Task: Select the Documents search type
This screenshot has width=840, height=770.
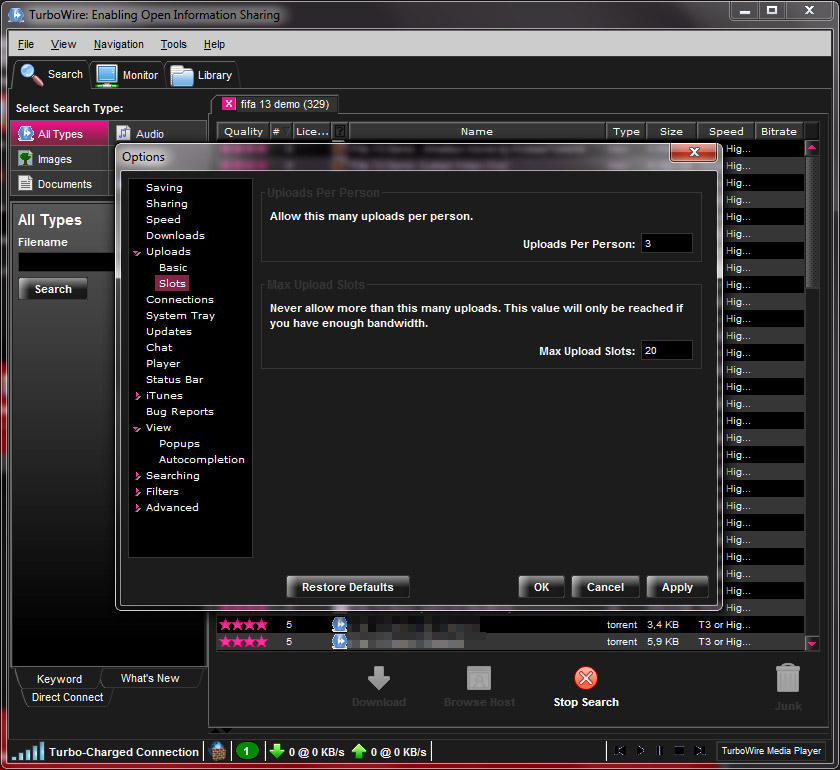Action: click(64, 184)
